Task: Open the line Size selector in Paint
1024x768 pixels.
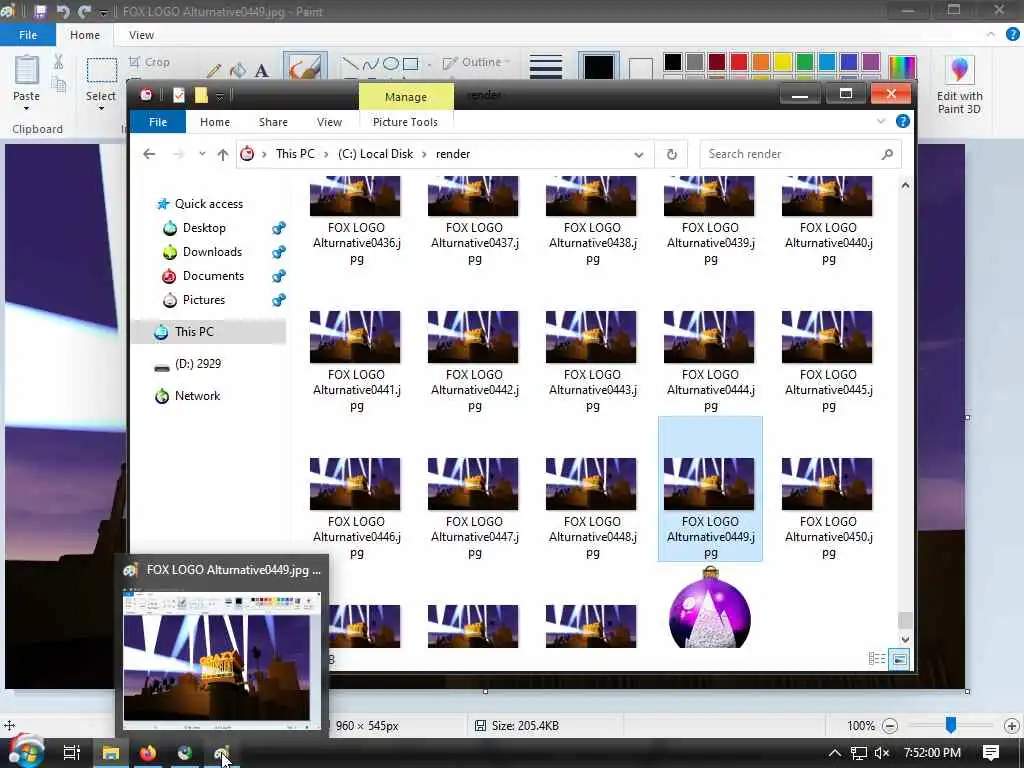Action: [546, 67]
